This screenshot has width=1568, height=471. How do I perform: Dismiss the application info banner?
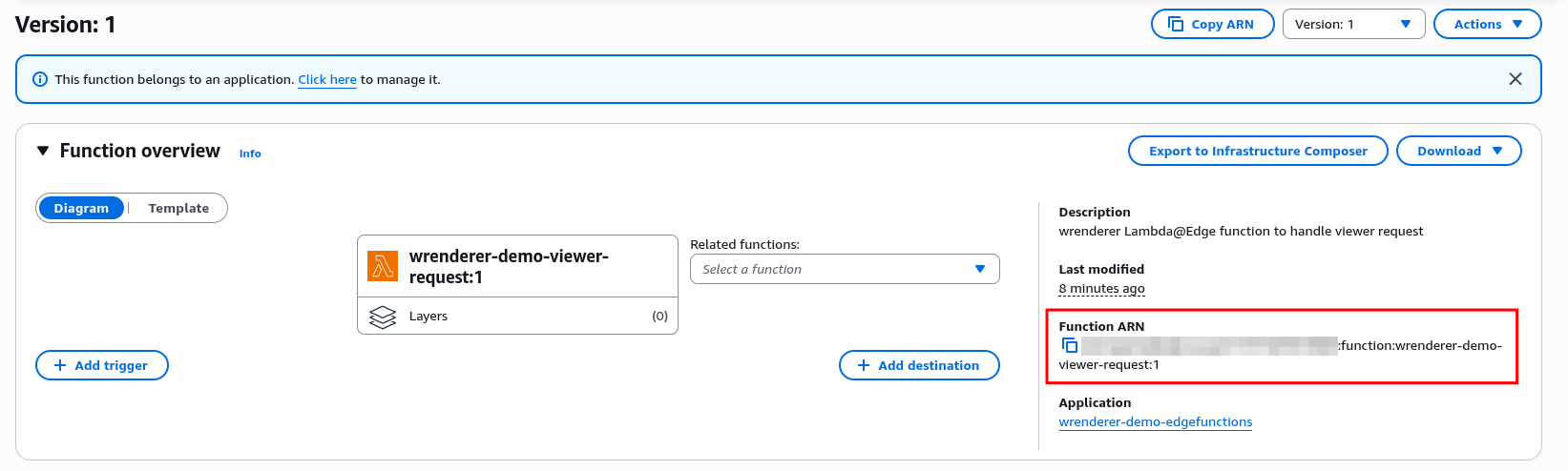1515,79
